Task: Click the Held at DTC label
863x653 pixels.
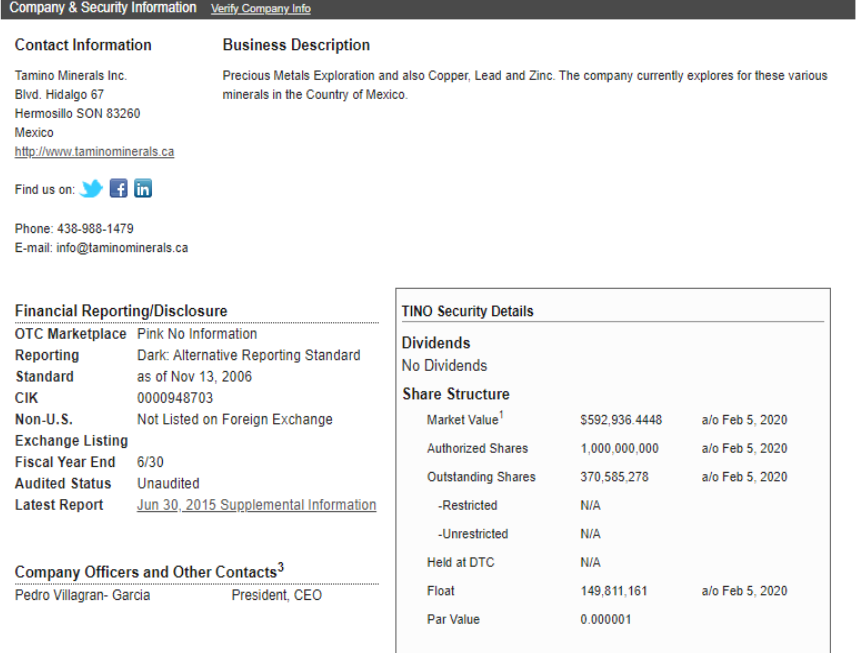Action: coord(461,563)
